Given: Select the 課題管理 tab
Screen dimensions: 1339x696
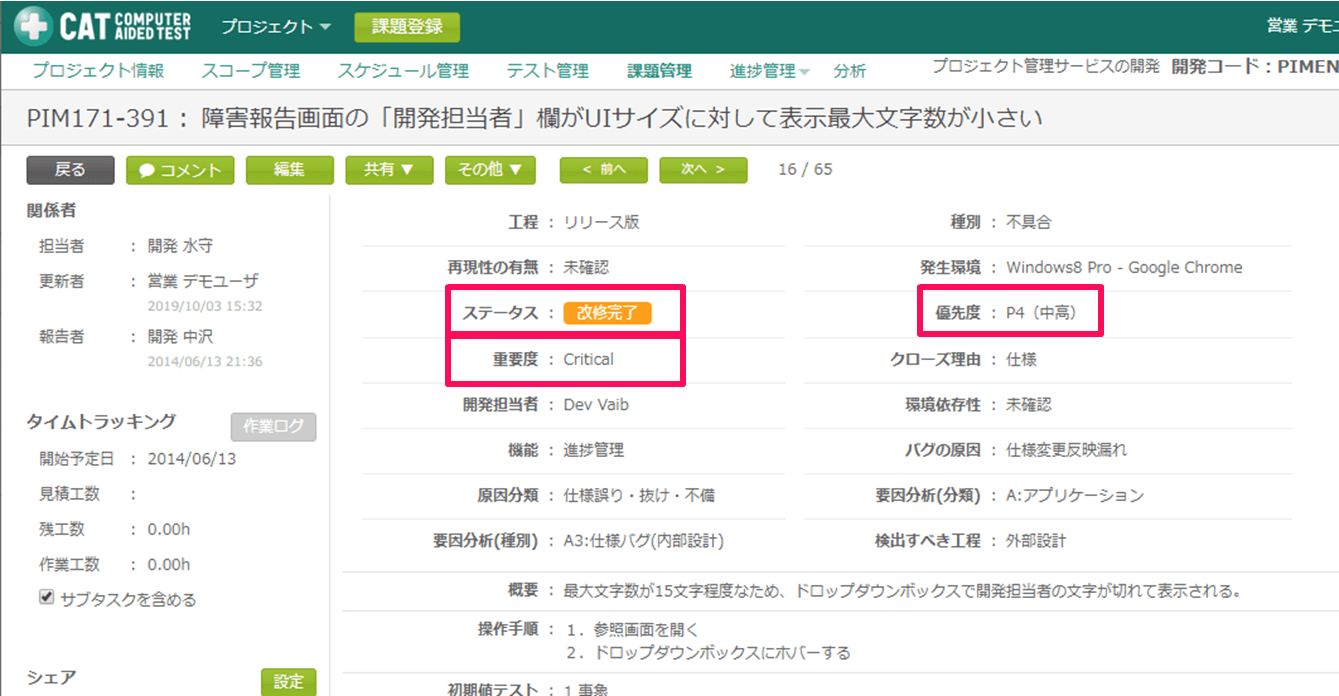Looking at the screenshot, I should coord(659,71).
